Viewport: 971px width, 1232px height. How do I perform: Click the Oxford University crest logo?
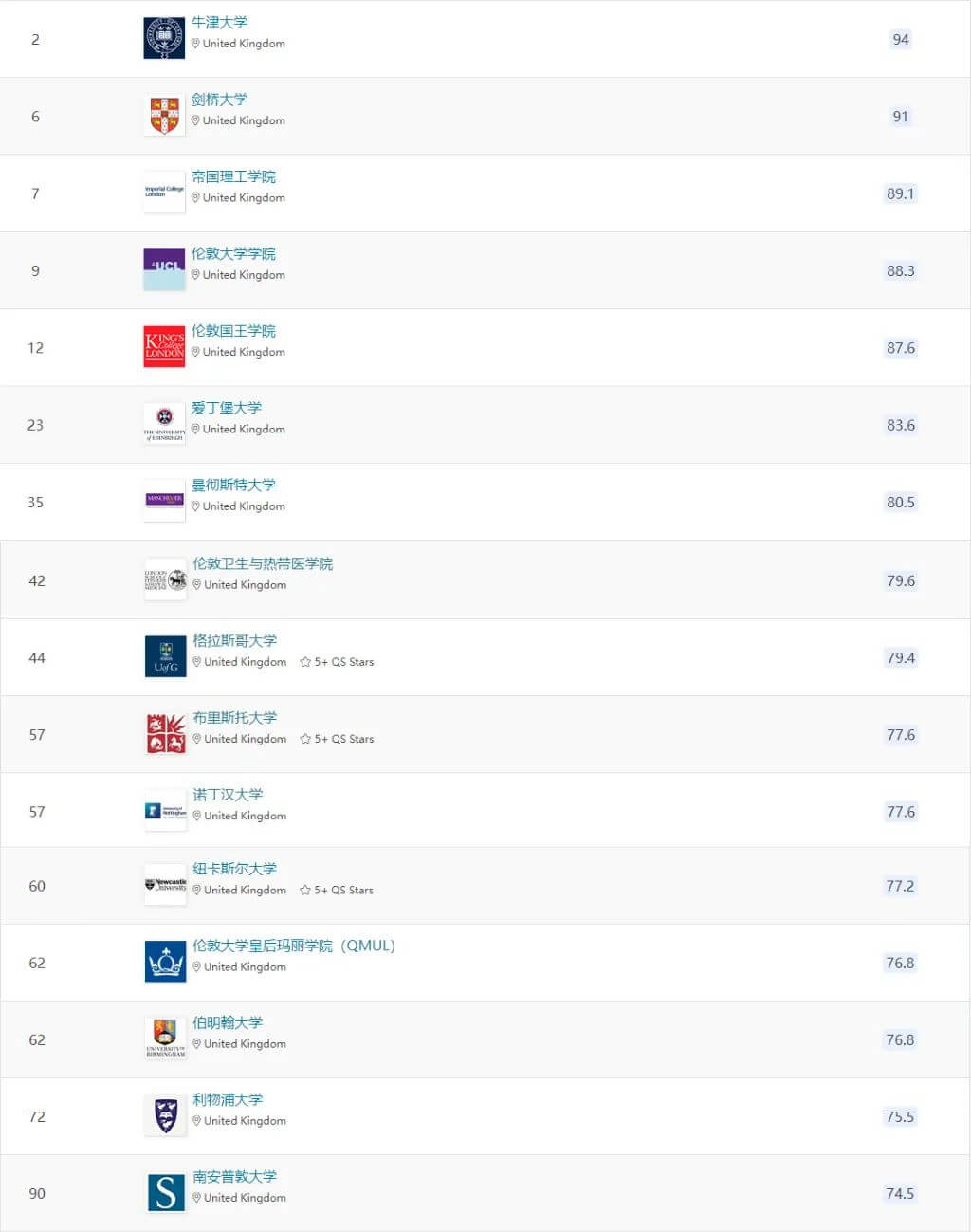point(164,38)
